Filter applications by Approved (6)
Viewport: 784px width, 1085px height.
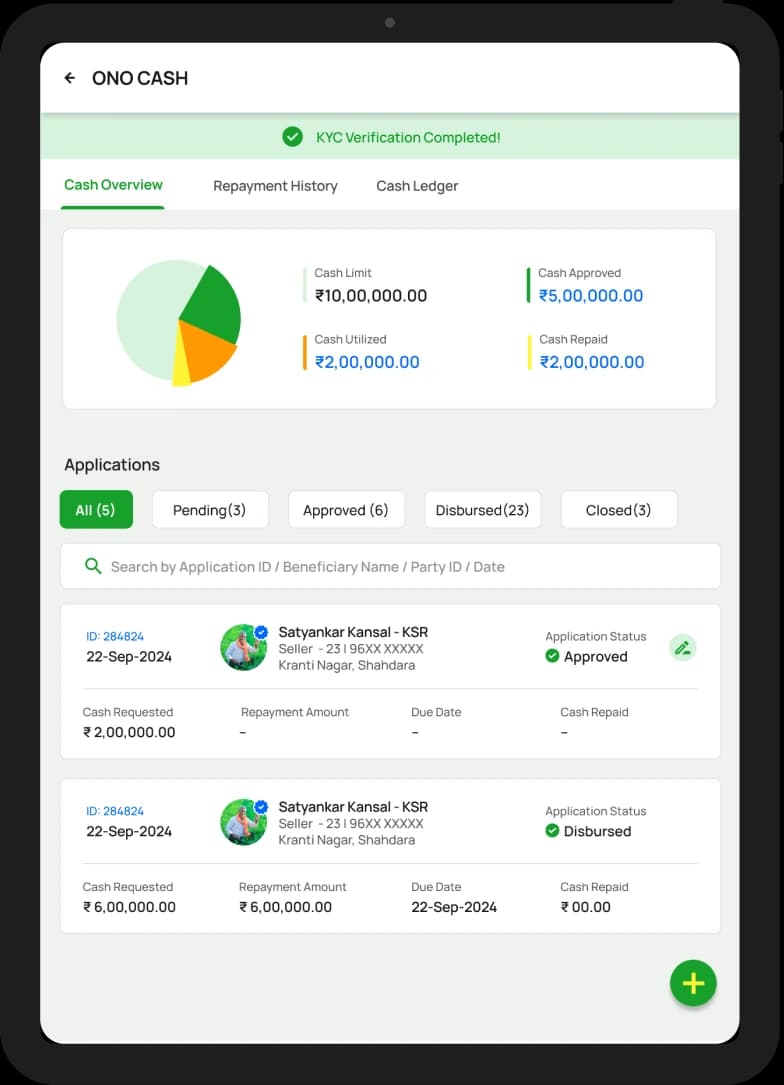coord(346,510)
